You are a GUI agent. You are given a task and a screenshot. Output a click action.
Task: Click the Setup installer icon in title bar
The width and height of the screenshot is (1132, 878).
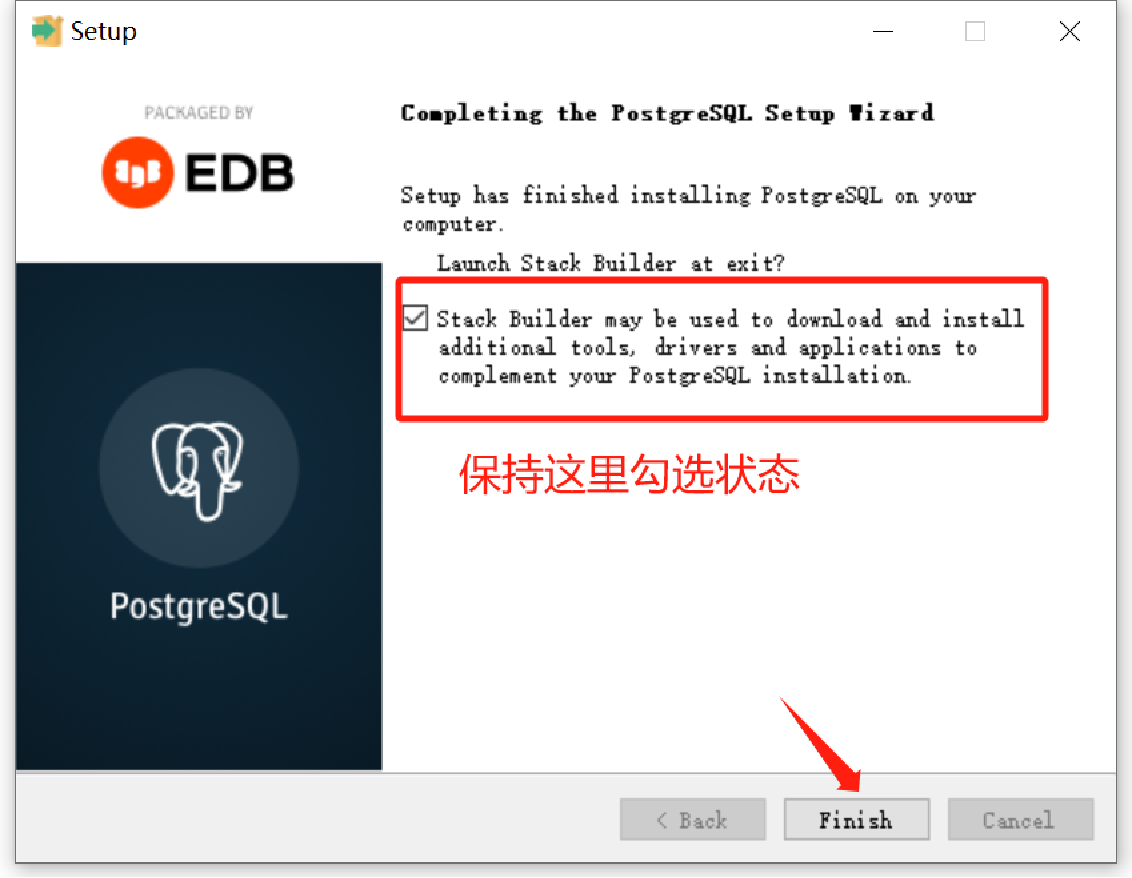[x=47, y=31]
